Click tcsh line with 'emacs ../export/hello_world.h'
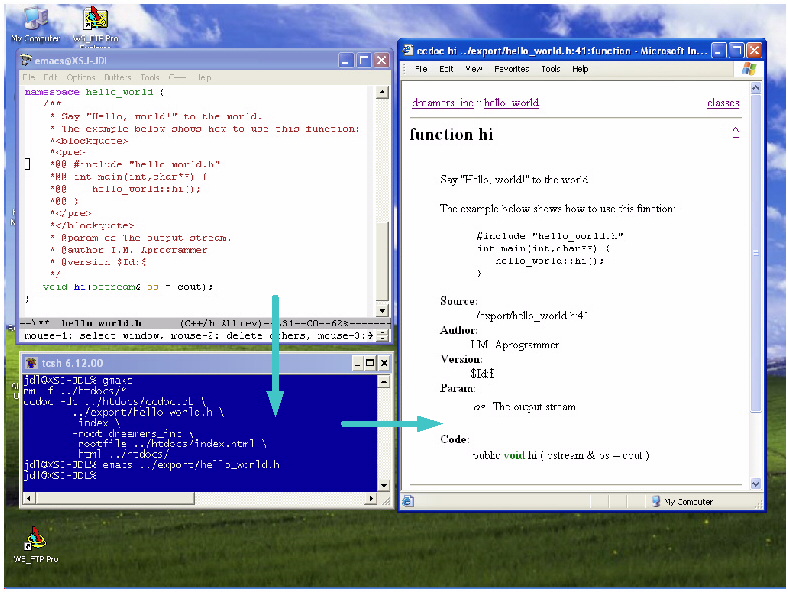The image size is (788, 595). (x=152, y=464)
